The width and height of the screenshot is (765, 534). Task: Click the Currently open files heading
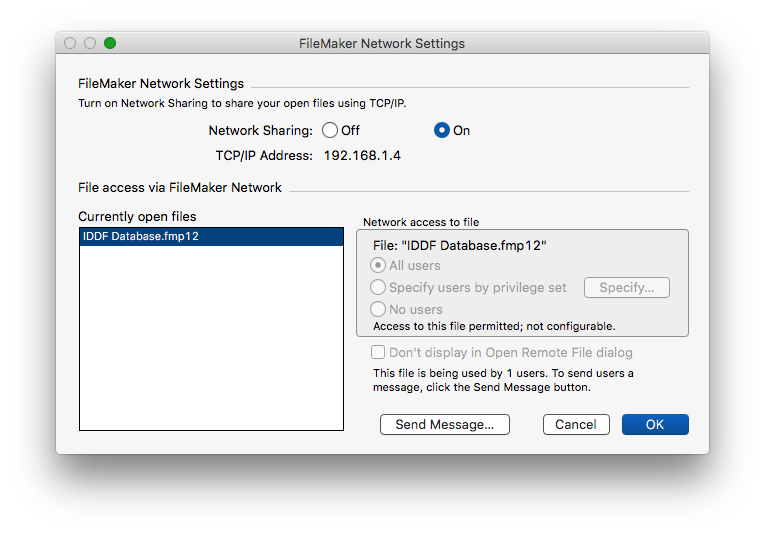(x=137, y=217)
